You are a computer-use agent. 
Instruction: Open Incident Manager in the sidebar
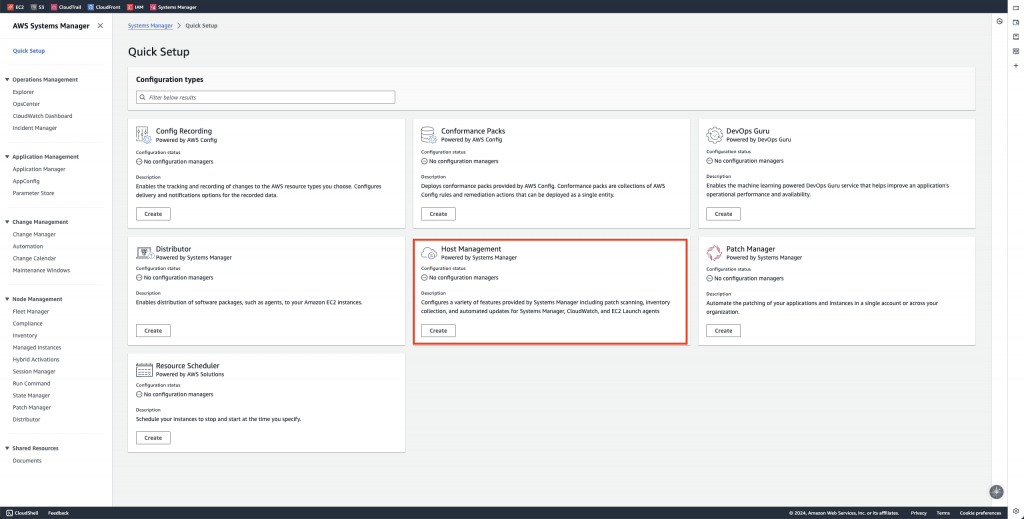pos(35,129)
